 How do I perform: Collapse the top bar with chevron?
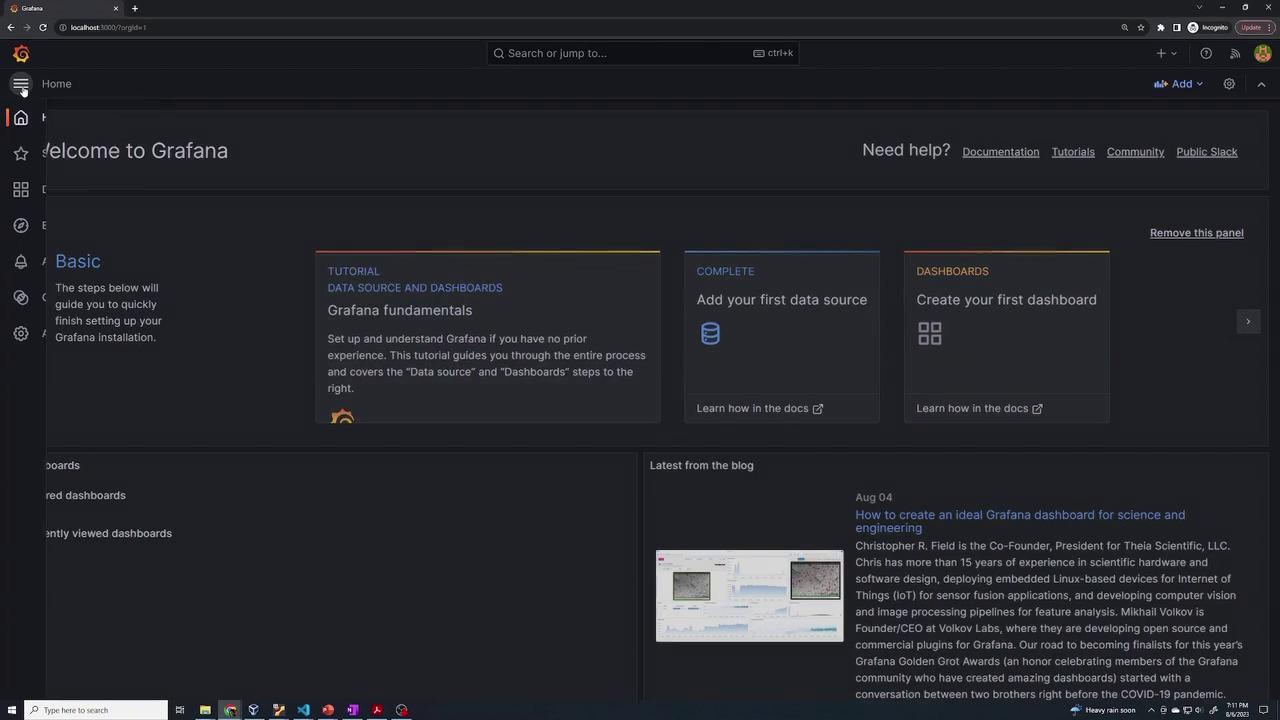pos(1261,84)
